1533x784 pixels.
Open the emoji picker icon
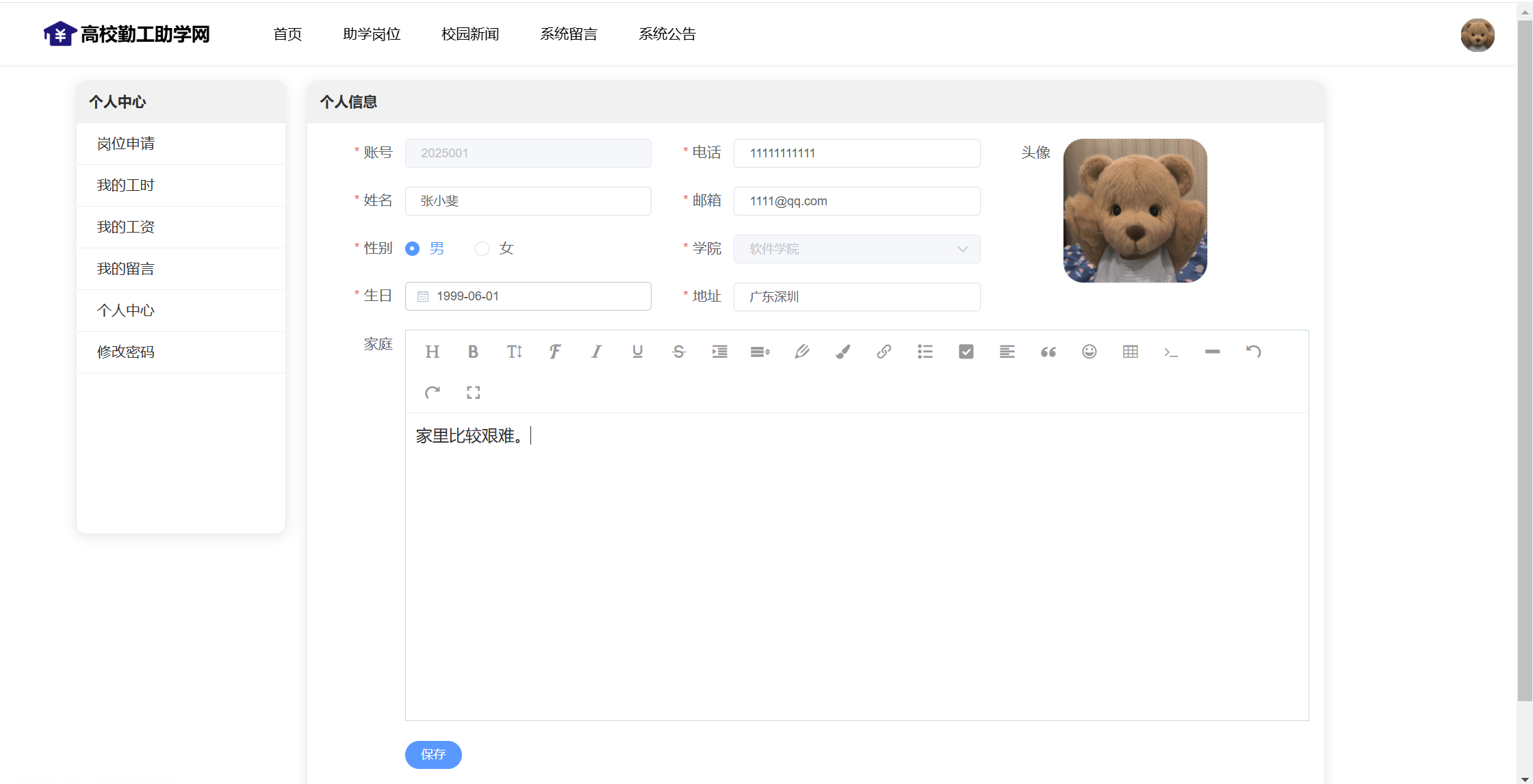click(1089, 352)
